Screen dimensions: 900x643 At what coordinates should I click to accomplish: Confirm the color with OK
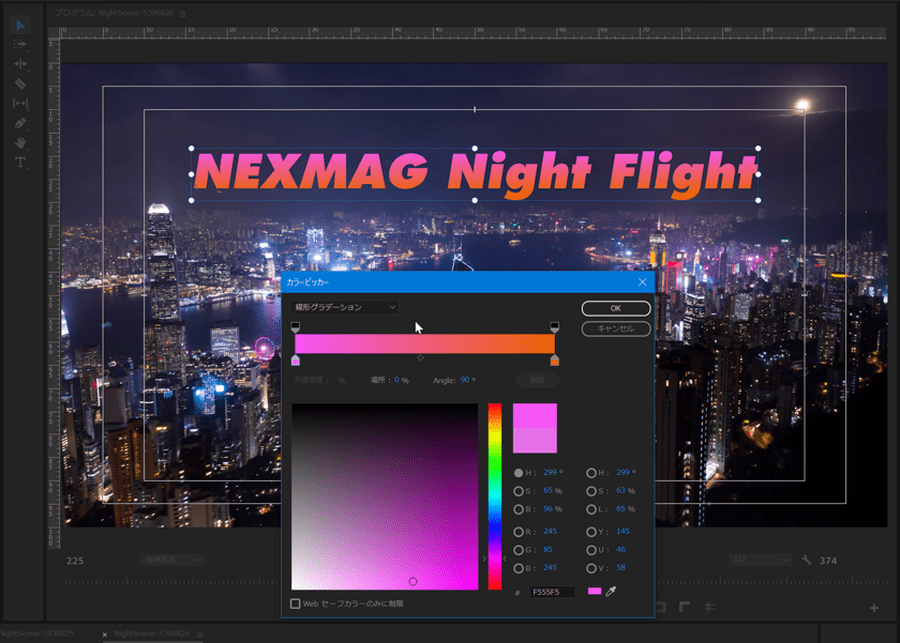(x=616, y=308)
